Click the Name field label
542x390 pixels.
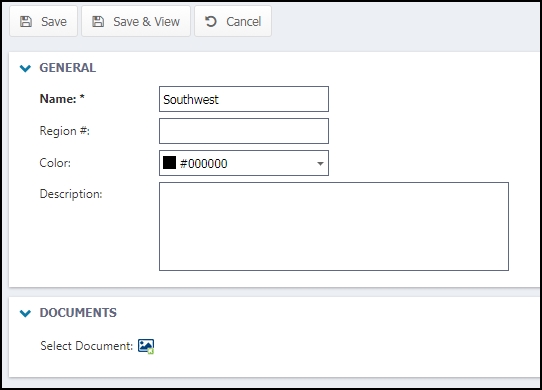[x=62, y=99]
